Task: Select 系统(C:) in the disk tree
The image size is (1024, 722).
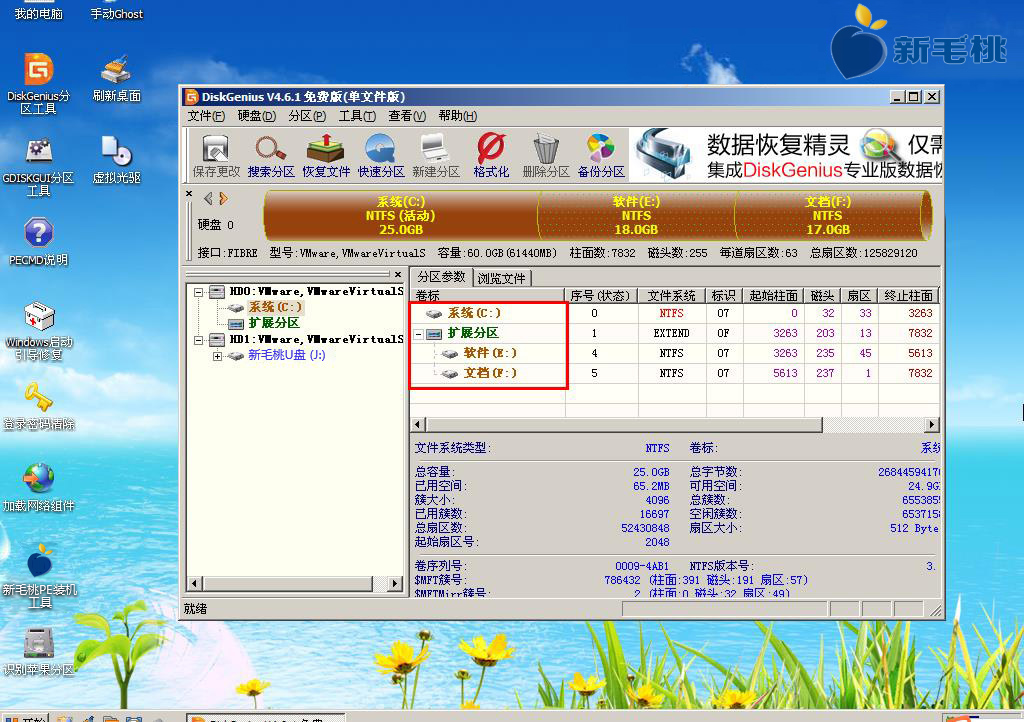Action: click(x=274, y=307)
